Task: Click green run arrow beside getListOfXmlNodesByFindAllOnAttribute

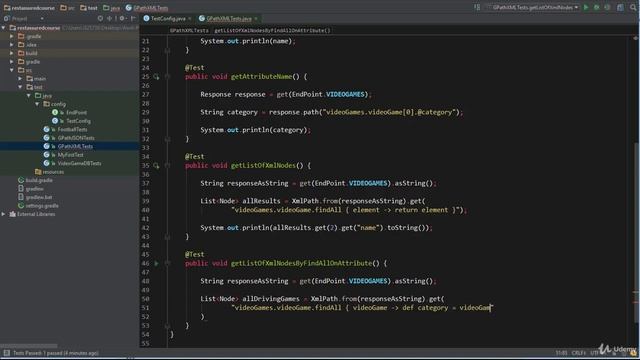Action: (x=156, y=264)
